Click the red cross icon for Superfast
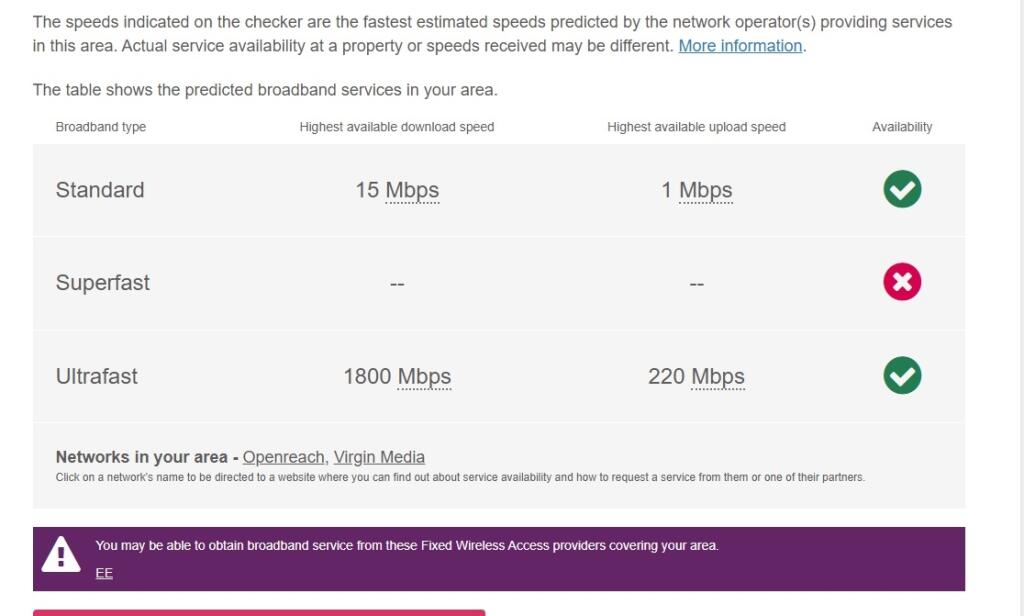1024x616 pixels. 902,282
